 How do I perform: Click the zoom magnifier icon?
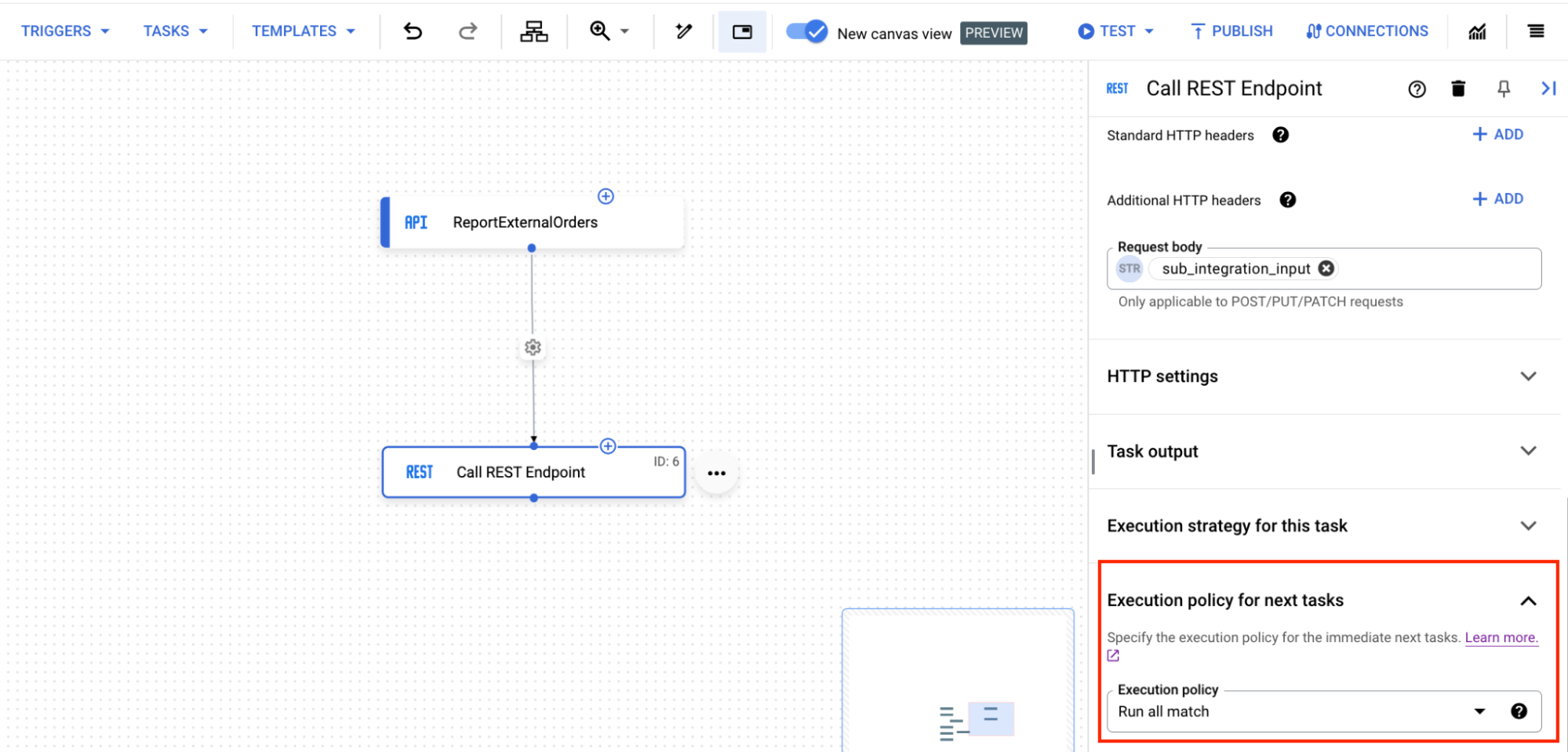coord(600,31)
